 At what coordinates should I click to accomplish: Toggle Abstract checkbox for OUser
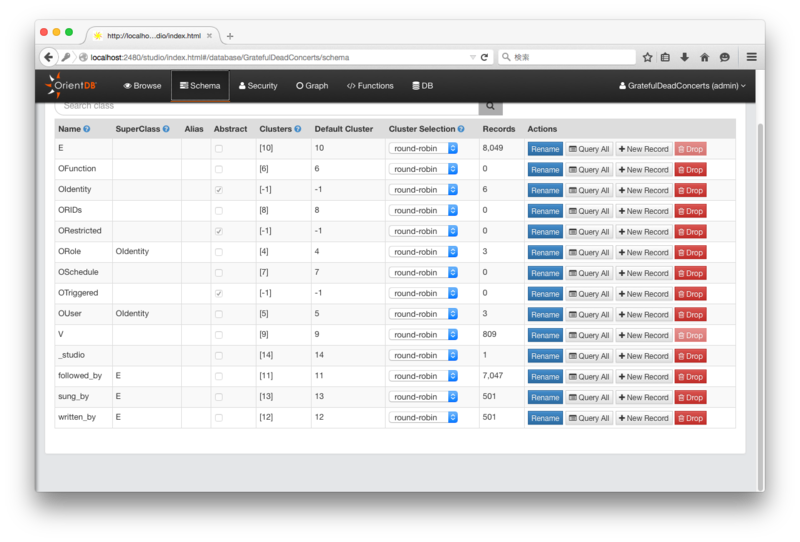tap(219, 314)
